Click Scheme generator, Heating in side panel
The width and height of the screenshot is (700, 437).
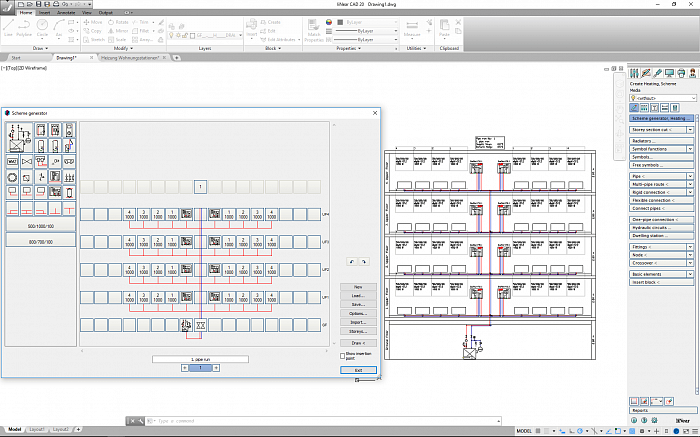[661, 118]
